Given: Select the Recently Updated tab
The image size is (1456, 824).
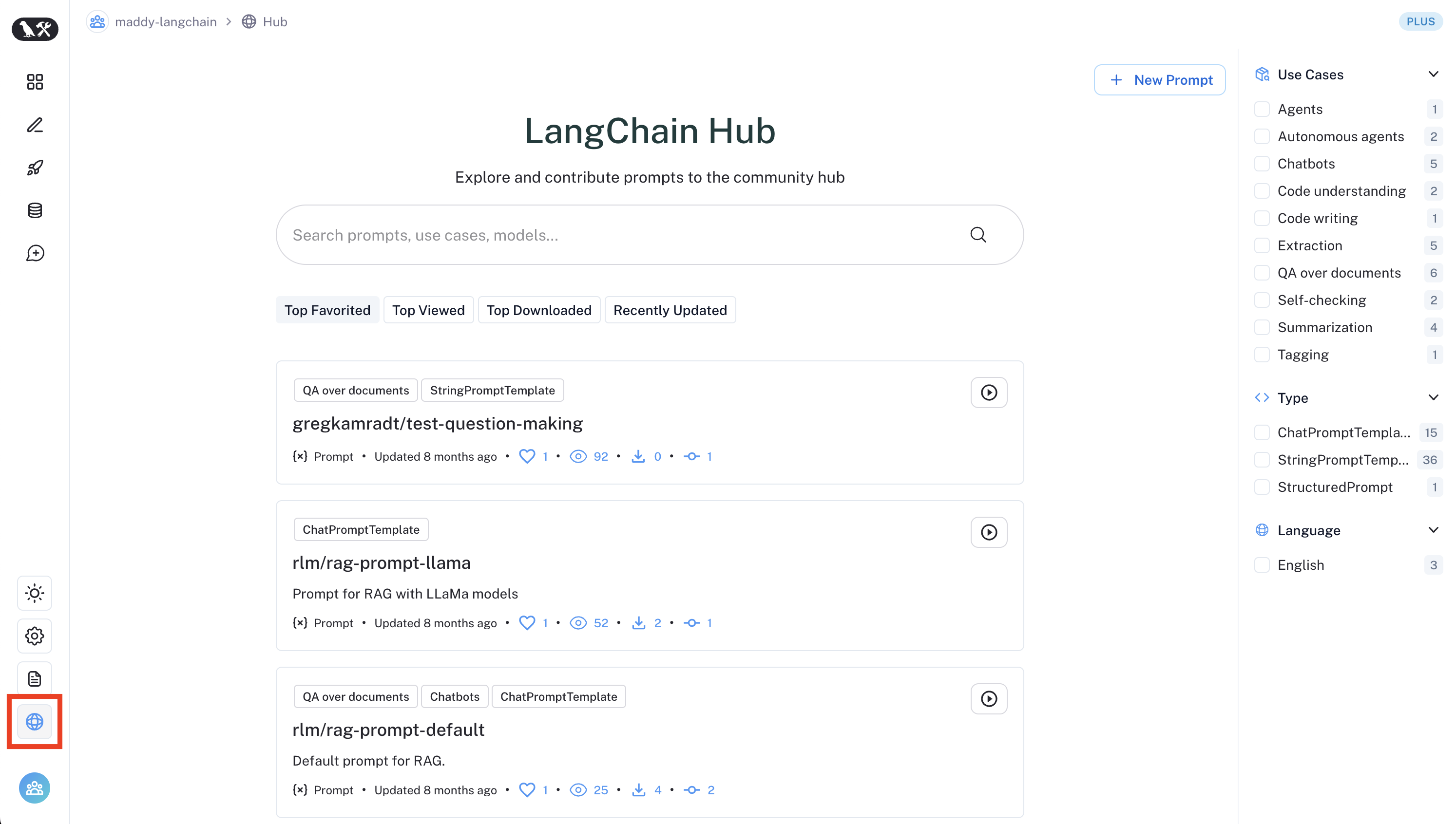Looking at the screenshot, I should pos(670,310).
